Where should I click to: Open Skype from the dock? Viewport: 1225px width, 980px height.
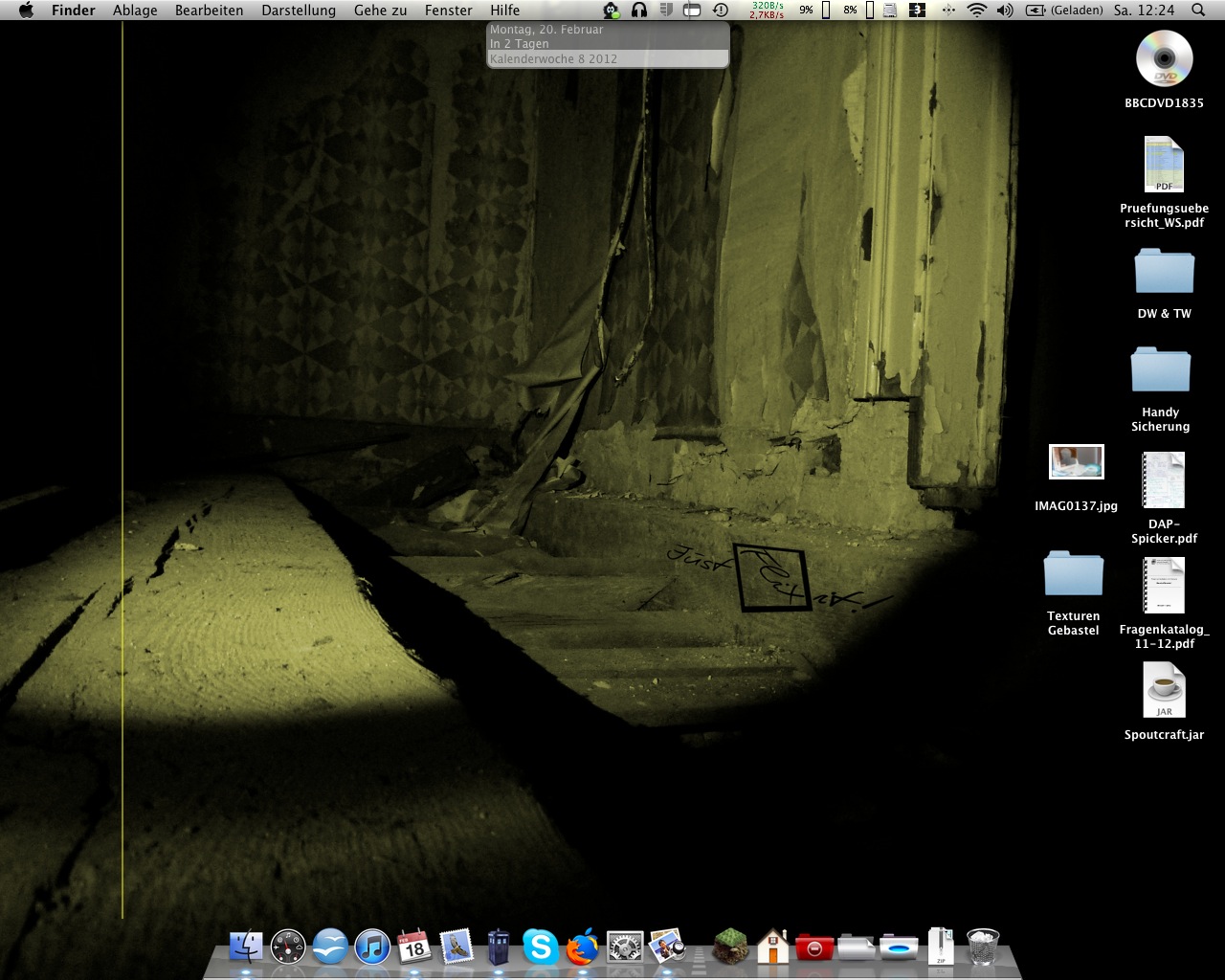coord(541,947)
